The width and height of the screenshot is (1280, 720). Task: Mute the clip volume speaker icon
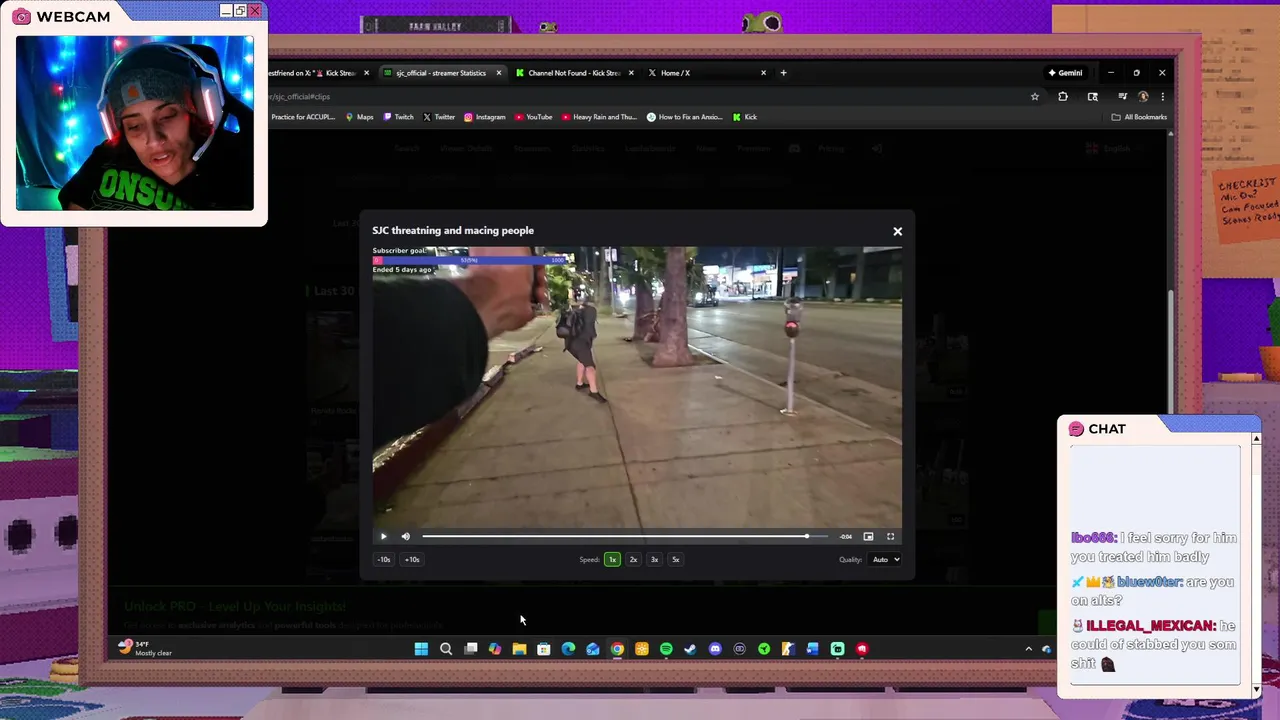click(x=405, y=536)
